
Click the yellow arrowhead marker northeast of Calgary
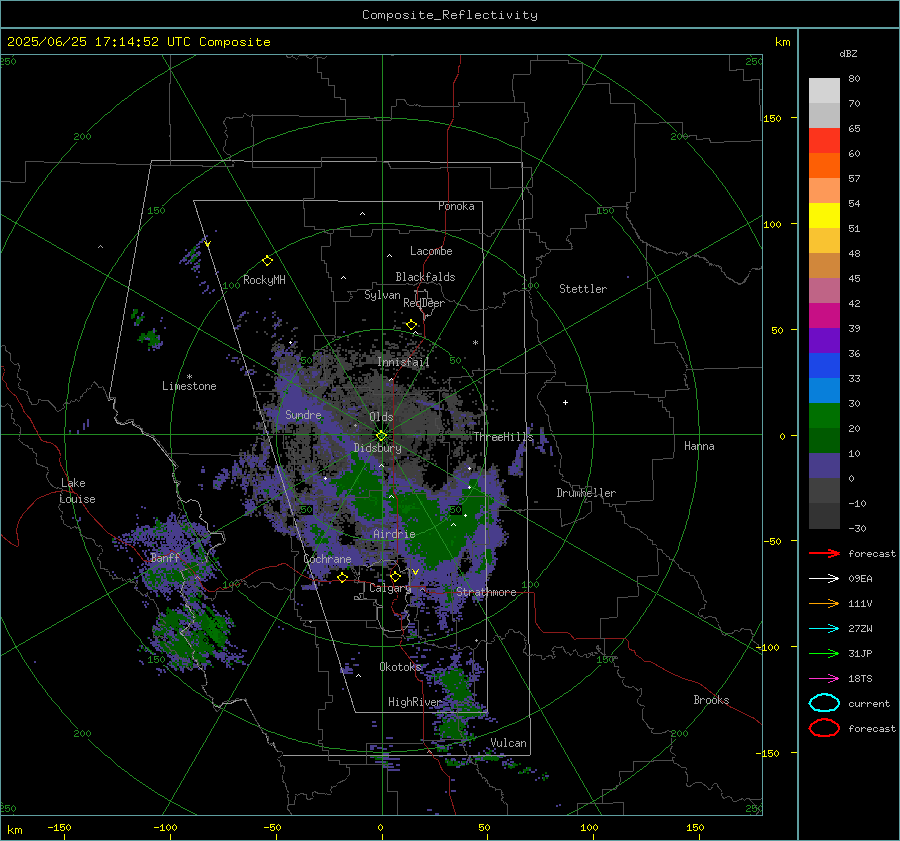[x=415, y=572]
